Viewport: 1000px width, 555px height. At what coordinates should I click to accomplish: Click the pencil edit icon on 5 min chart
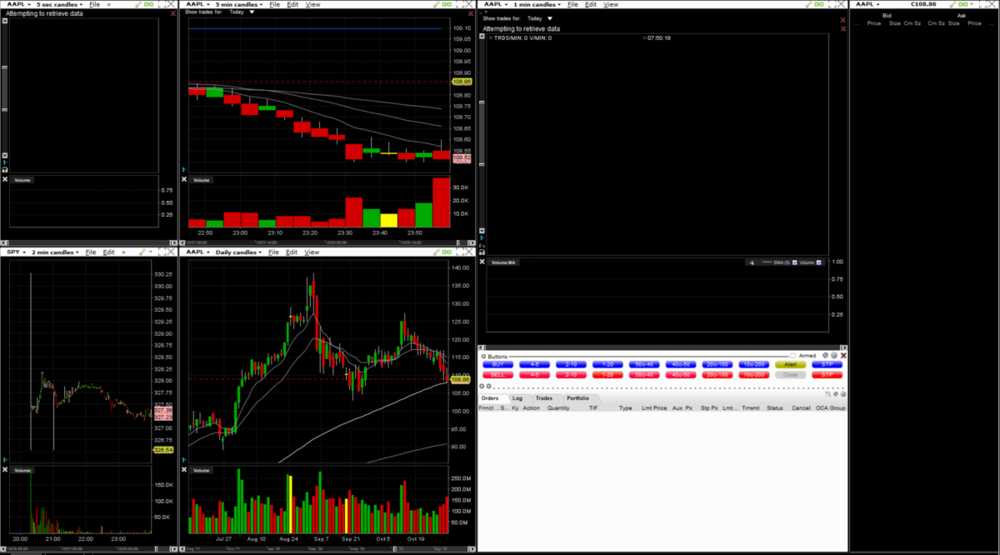(436, 5)
